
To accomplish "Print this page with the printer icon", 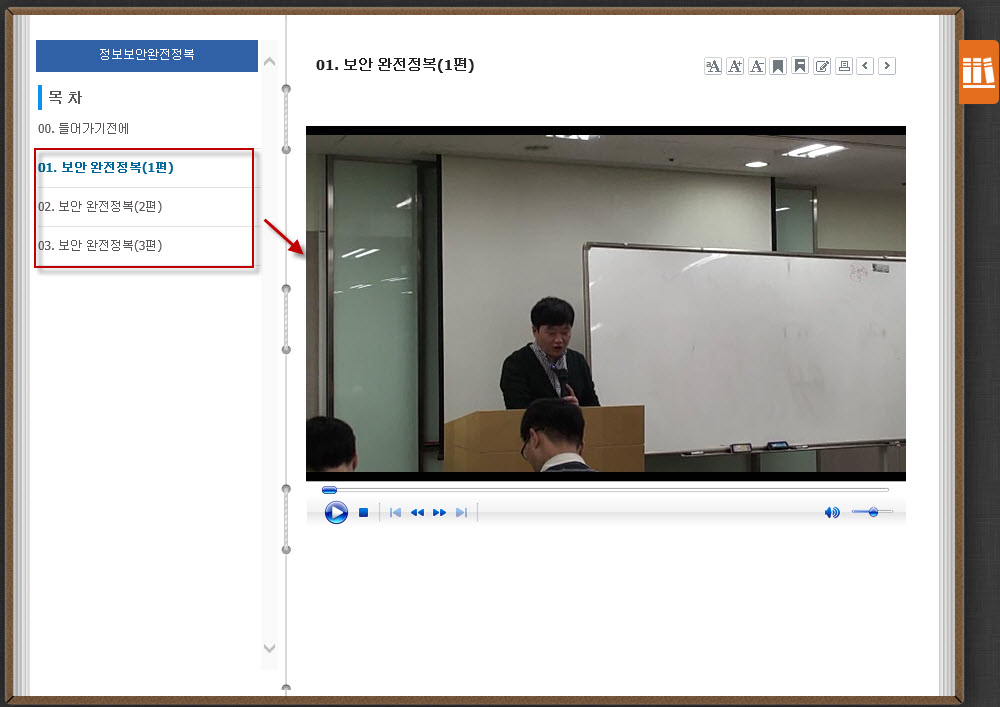I will coord(844,66).
